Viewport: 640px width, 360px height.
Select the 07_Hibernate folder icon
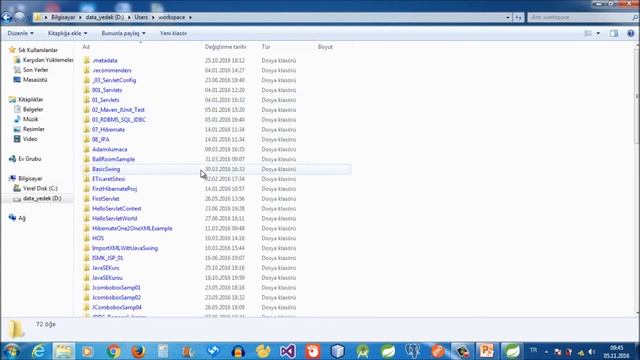click(x=87, y=129)
